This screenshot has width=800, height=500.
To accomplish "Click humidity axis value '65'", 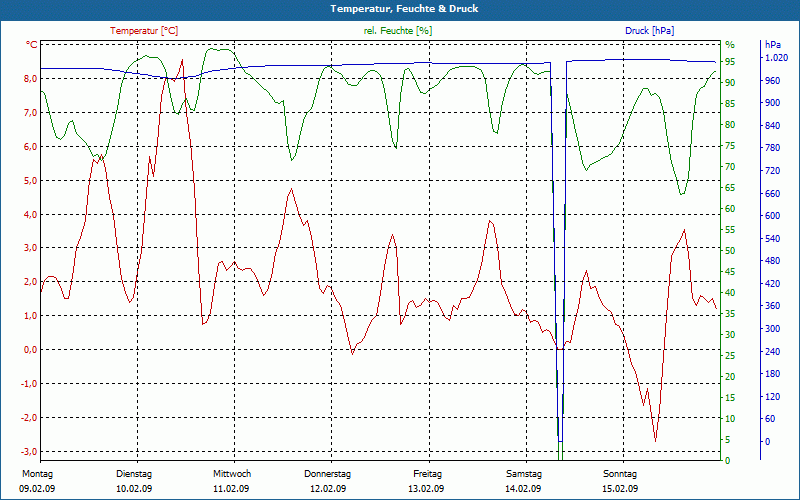I will 730,188.
